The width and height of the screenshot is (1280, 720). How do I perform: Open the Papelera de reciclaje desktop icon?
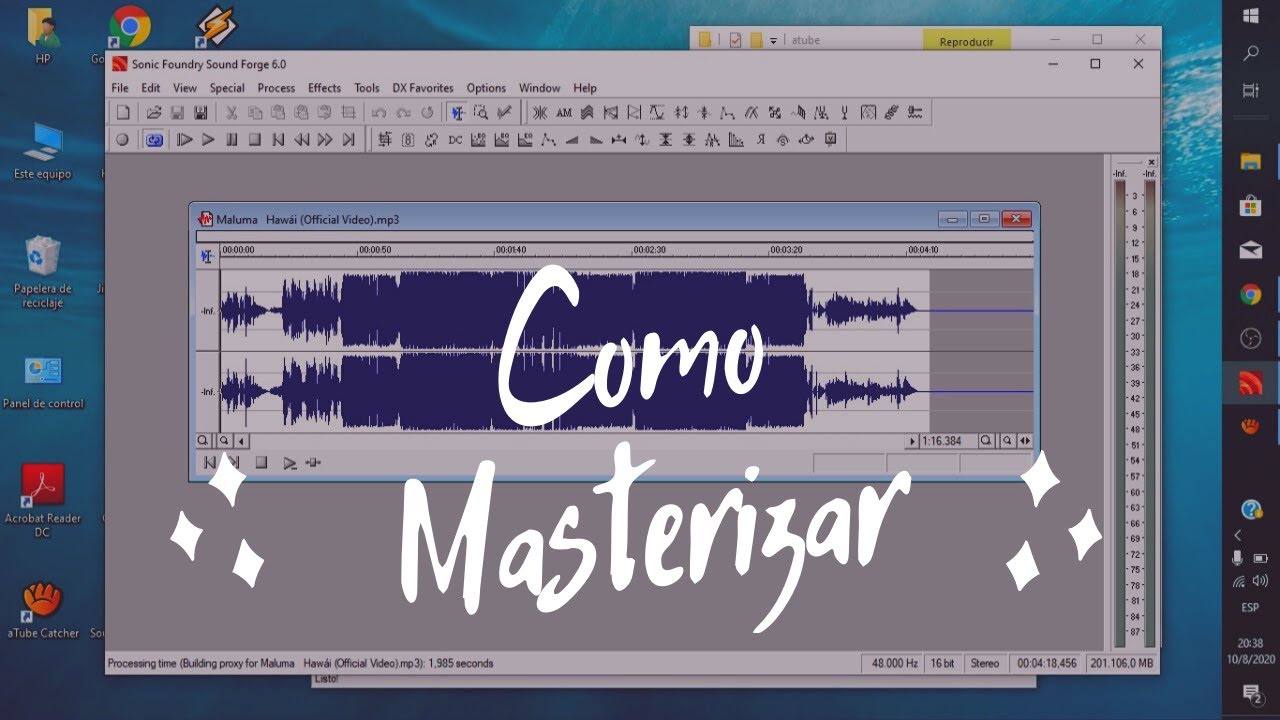42,271
